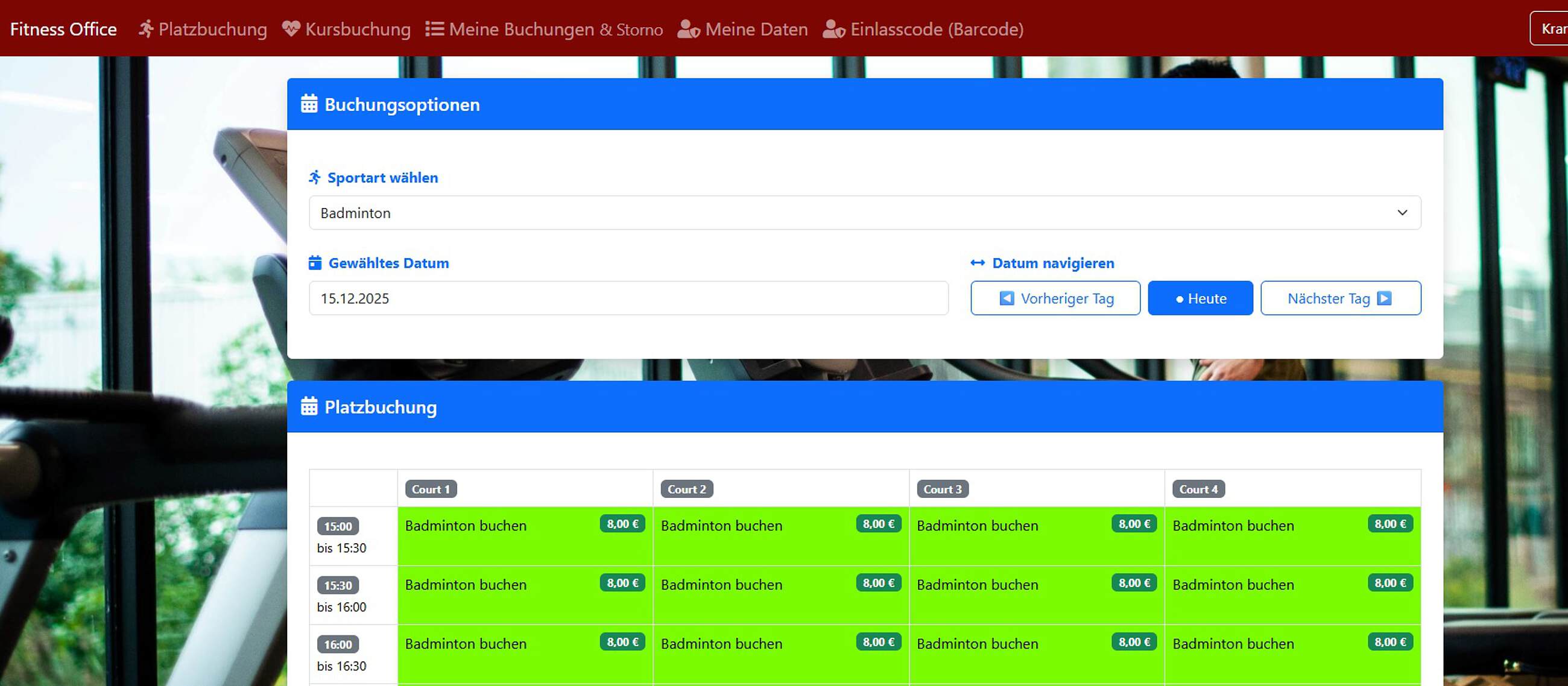Click the running figure icon beside Platzbuchung

pyautogui.click(x=145, y=28)
